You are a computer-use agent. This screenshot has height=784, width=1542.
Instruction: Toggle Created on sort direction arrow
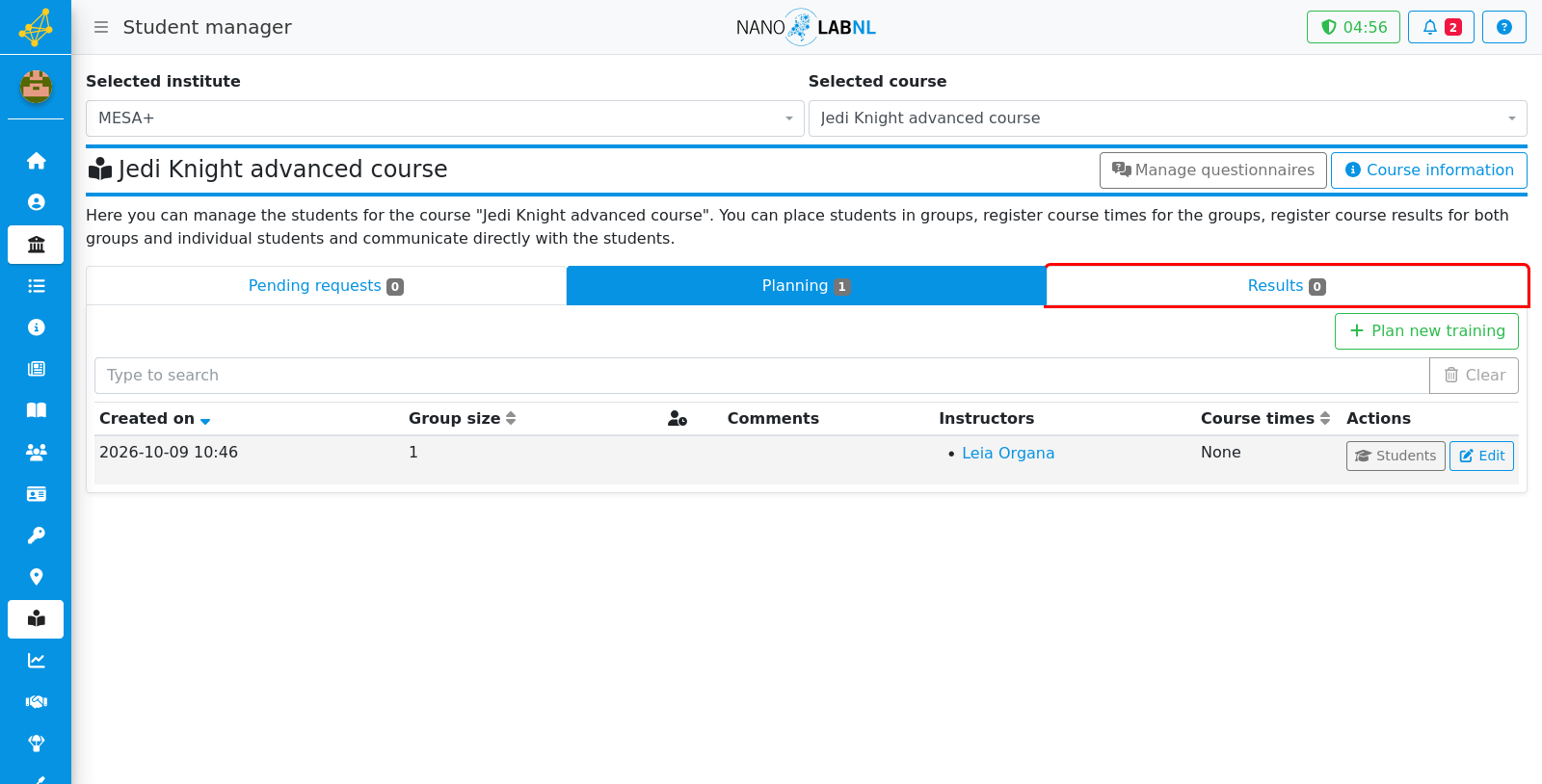point(205,421)
